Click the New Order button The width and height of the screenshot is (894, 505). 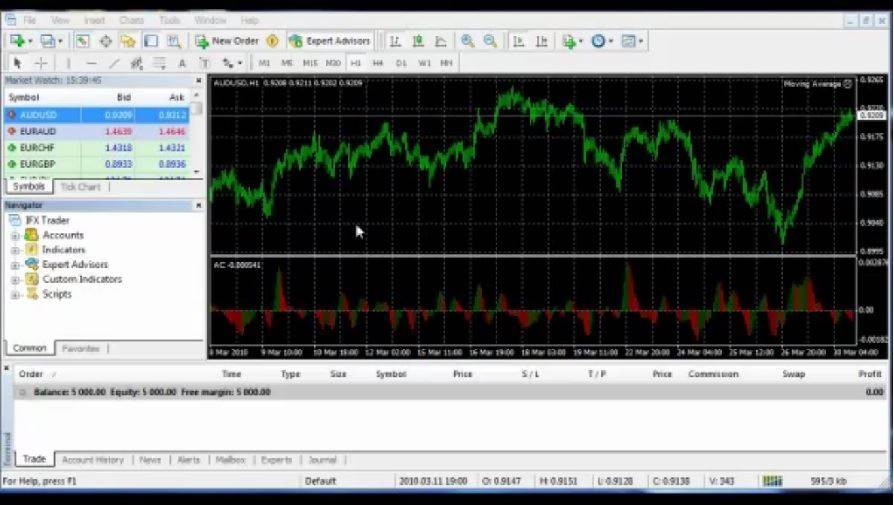click(x=228, y=41)
